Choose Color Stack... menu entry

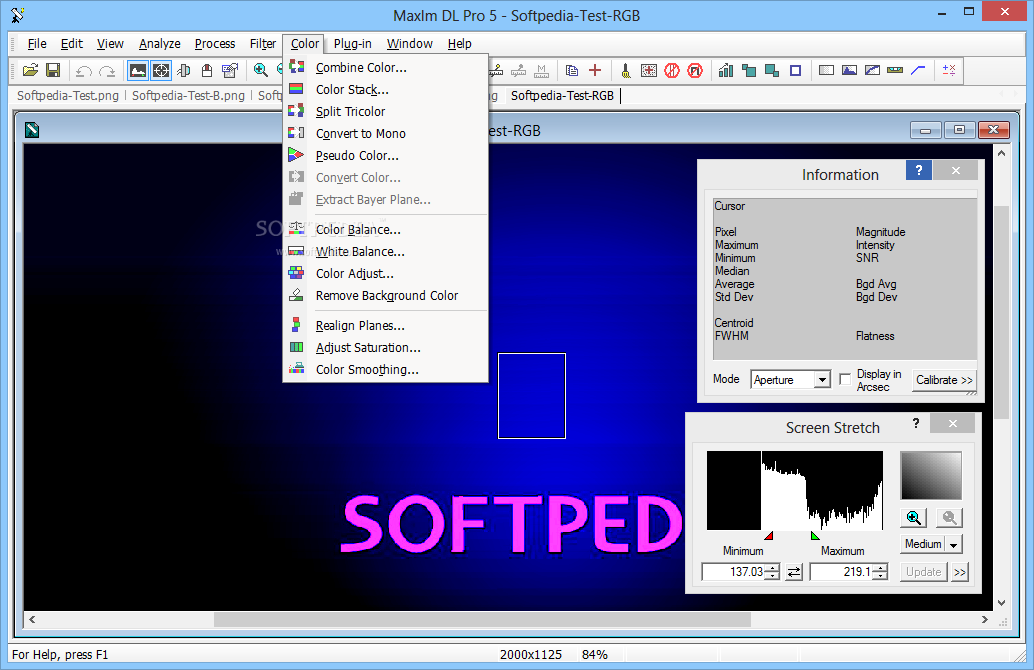[386, 90]
